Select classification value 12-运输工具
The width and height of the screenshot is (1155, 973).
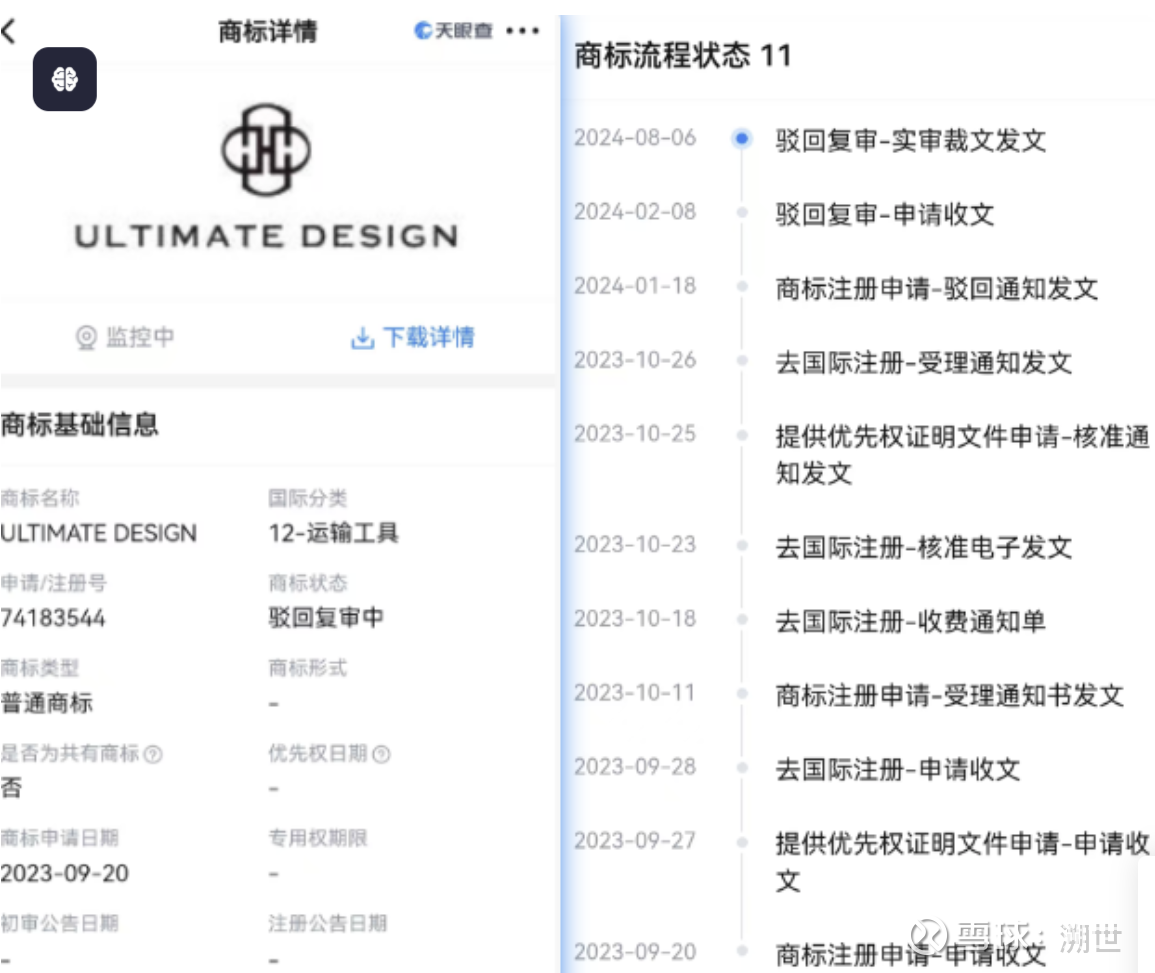pyautogui.click(x=334, y=533)
